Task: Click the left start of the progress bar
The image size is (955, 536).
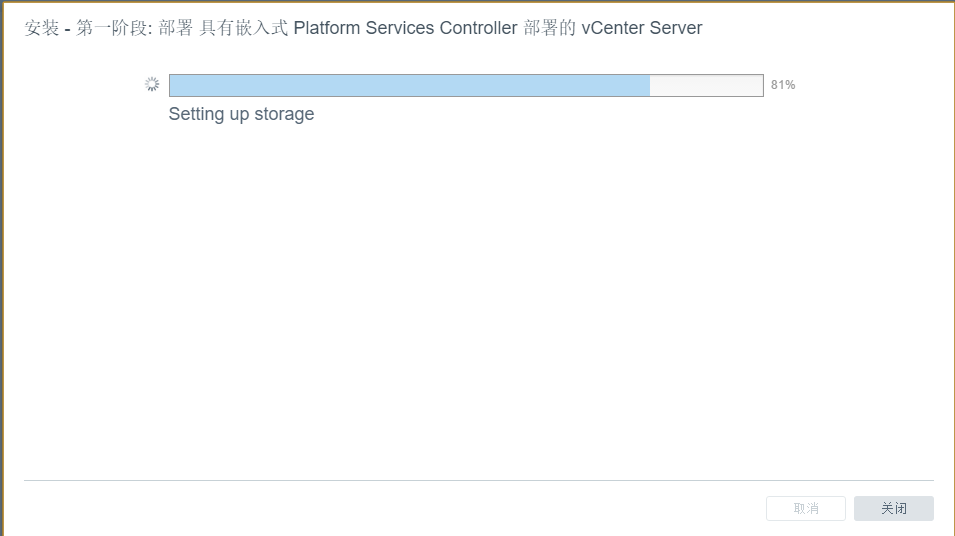Action: click(173, 86)
